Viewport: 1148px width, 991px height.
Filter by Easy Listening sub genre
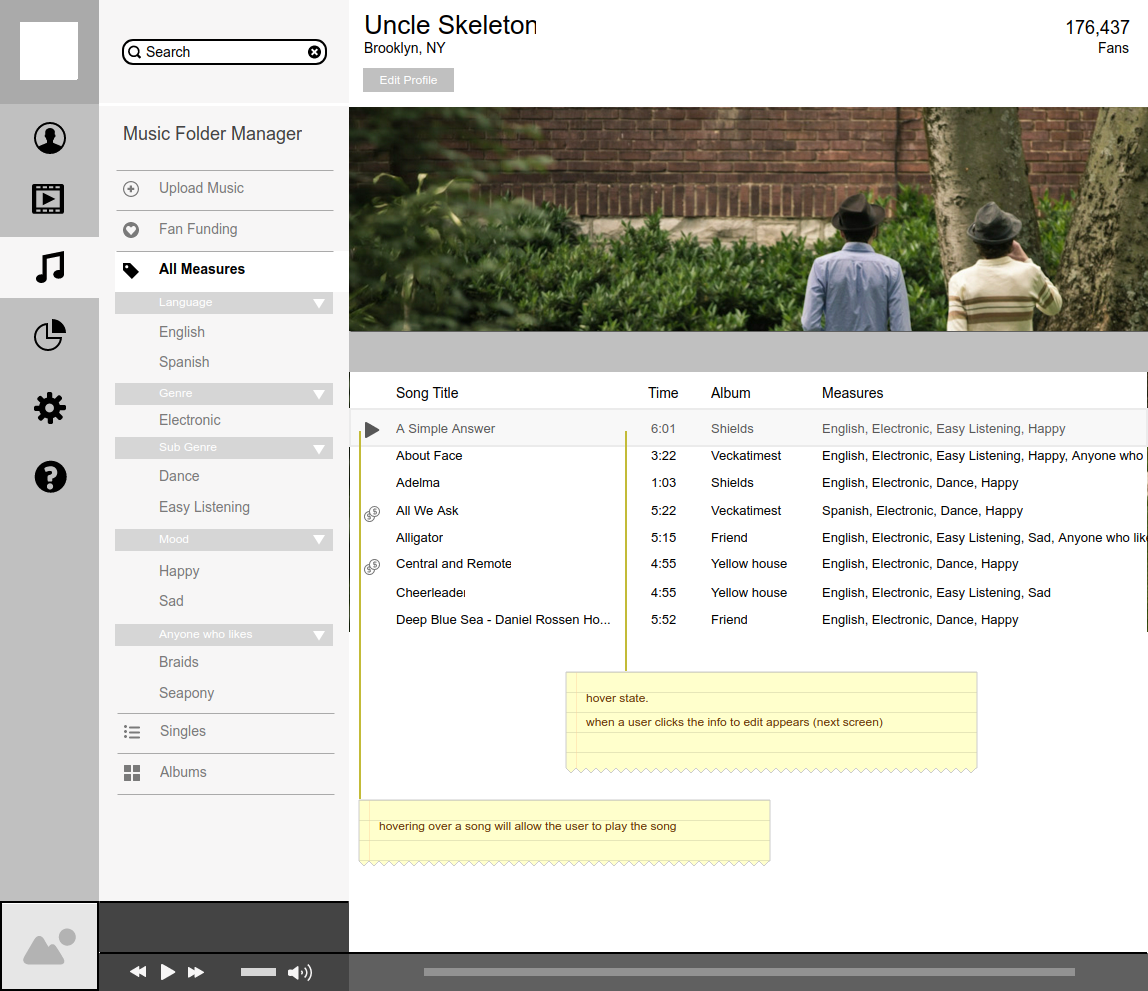204,507
